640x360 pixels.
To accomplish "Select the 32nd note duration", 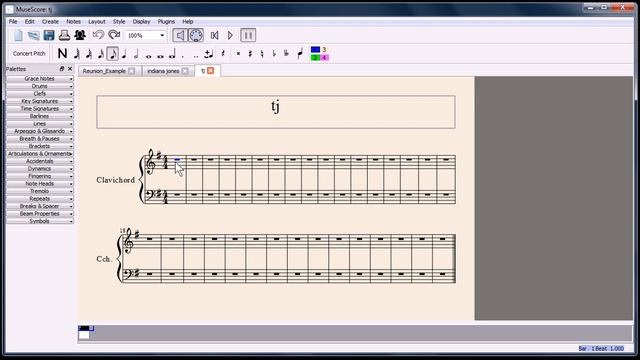I will [x=89, y=53].
